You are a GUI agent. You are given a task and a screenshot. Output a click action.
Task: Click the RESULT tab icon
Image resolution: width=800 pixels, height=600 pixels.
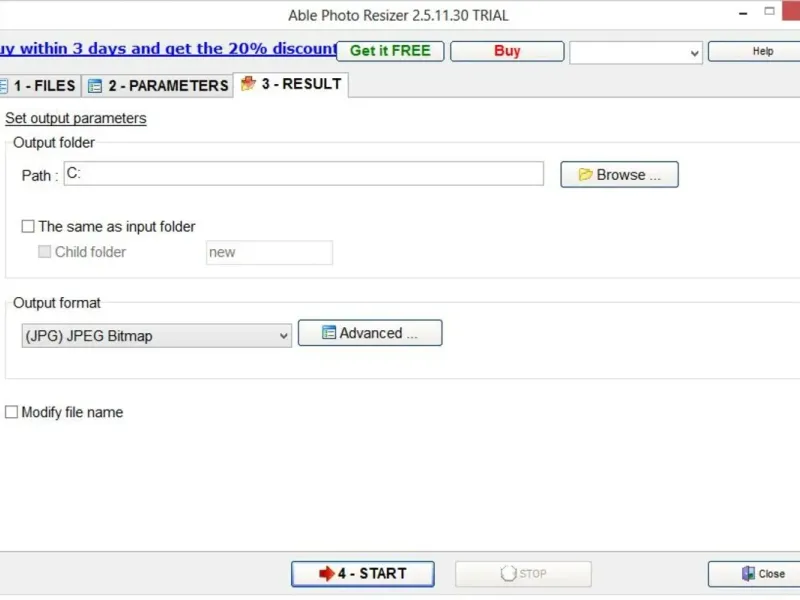click(248, 83)
